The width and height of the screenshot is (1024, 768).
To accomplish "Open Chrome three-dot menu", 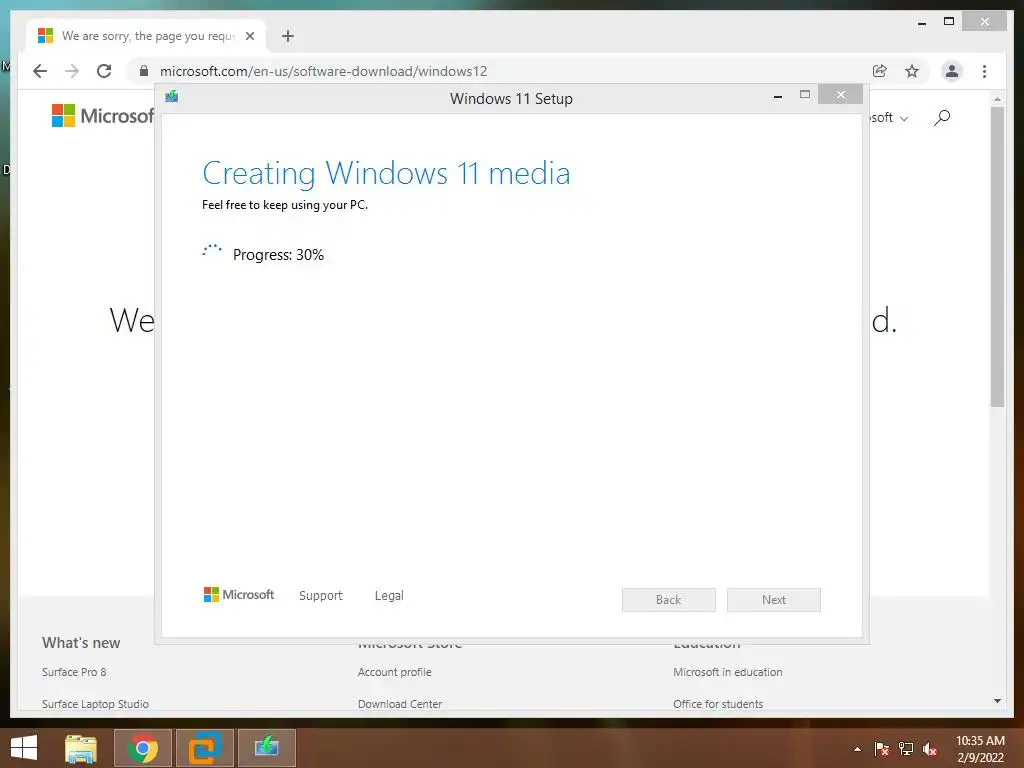I will click(x=984, y=71).
